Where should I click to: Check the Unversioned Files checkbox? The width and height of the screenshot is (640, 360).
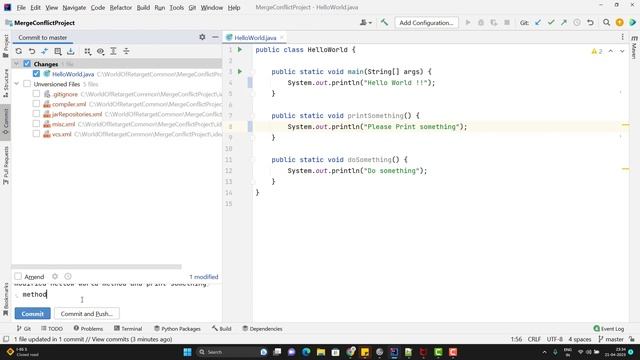[27, 84]
